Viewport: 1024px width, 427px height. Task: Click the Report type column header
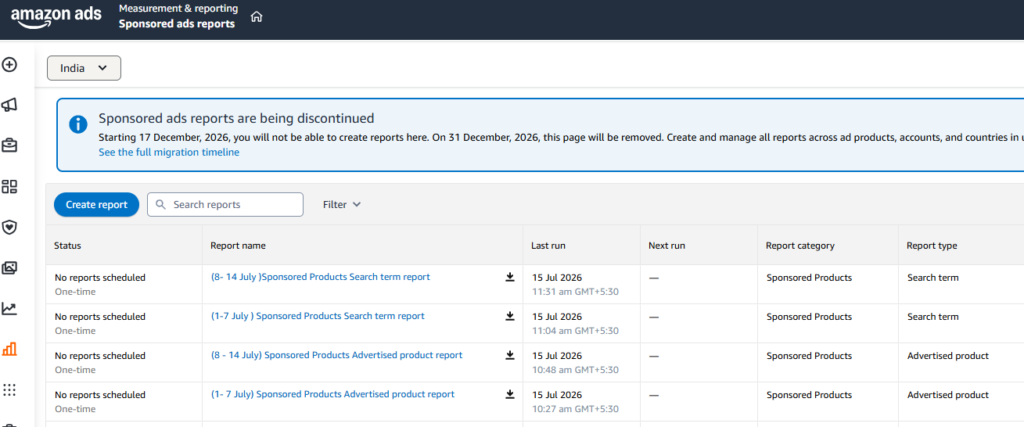pyautogui.click(x=932, y=245)
